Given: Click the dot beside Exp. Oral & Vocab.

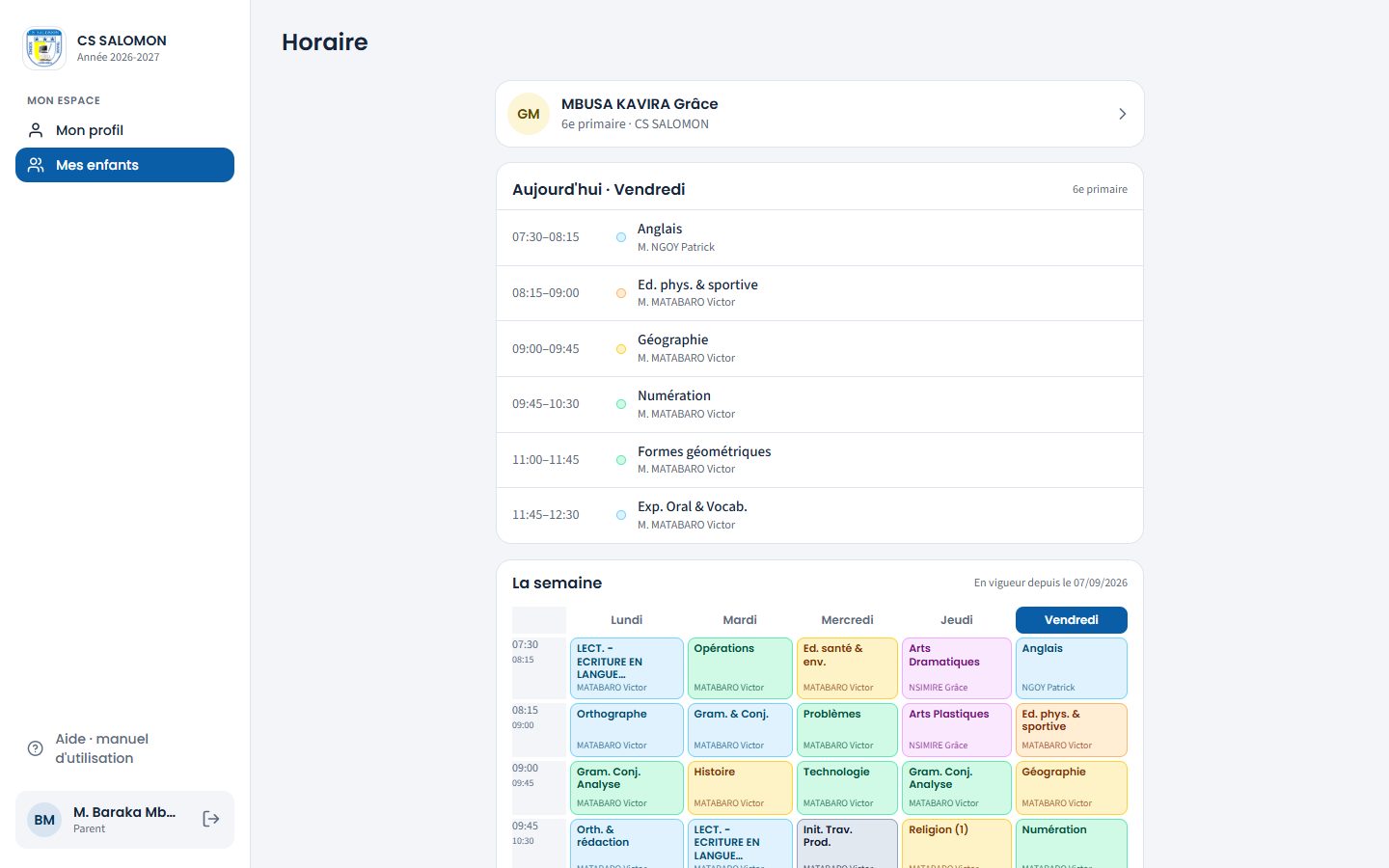Looking at the screenshot, I should coord(621,515).
